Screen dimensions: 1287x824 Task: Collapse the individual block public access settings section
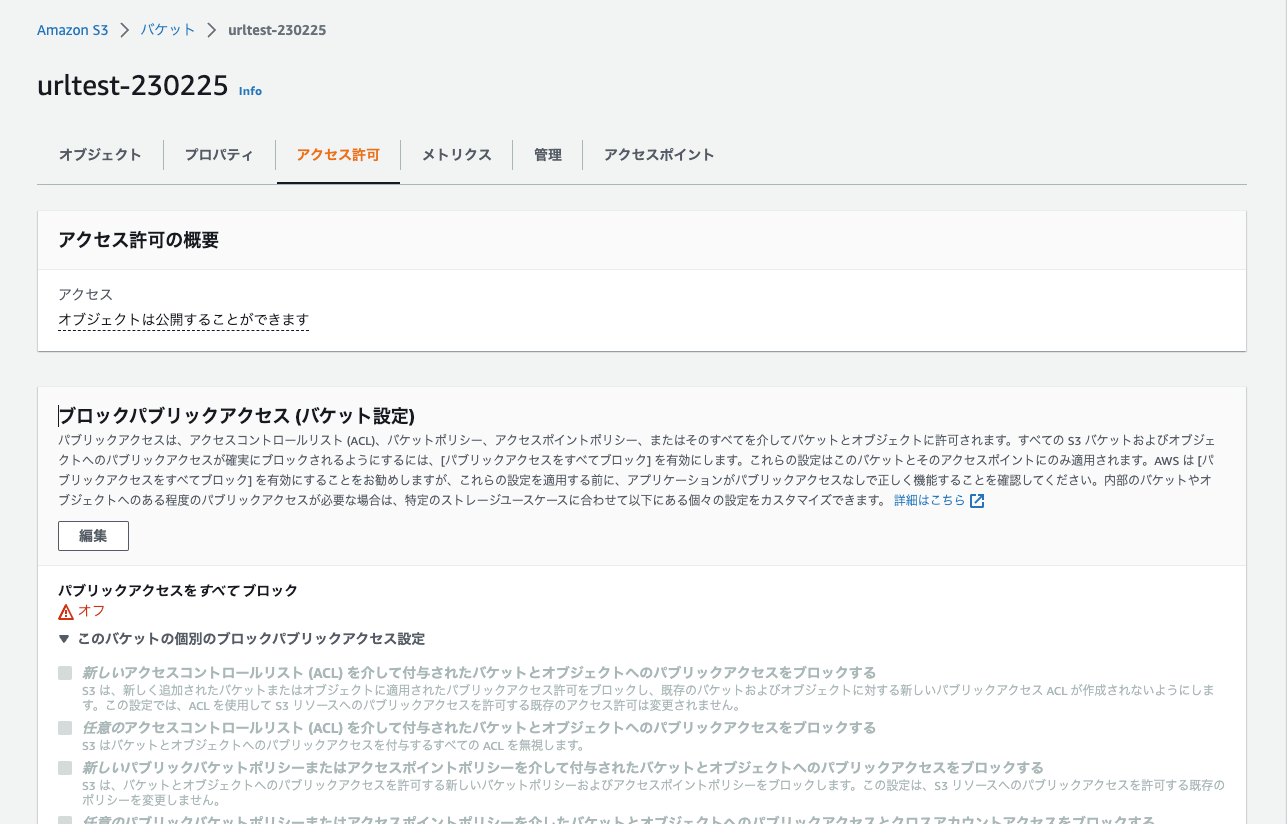[66, 638]
